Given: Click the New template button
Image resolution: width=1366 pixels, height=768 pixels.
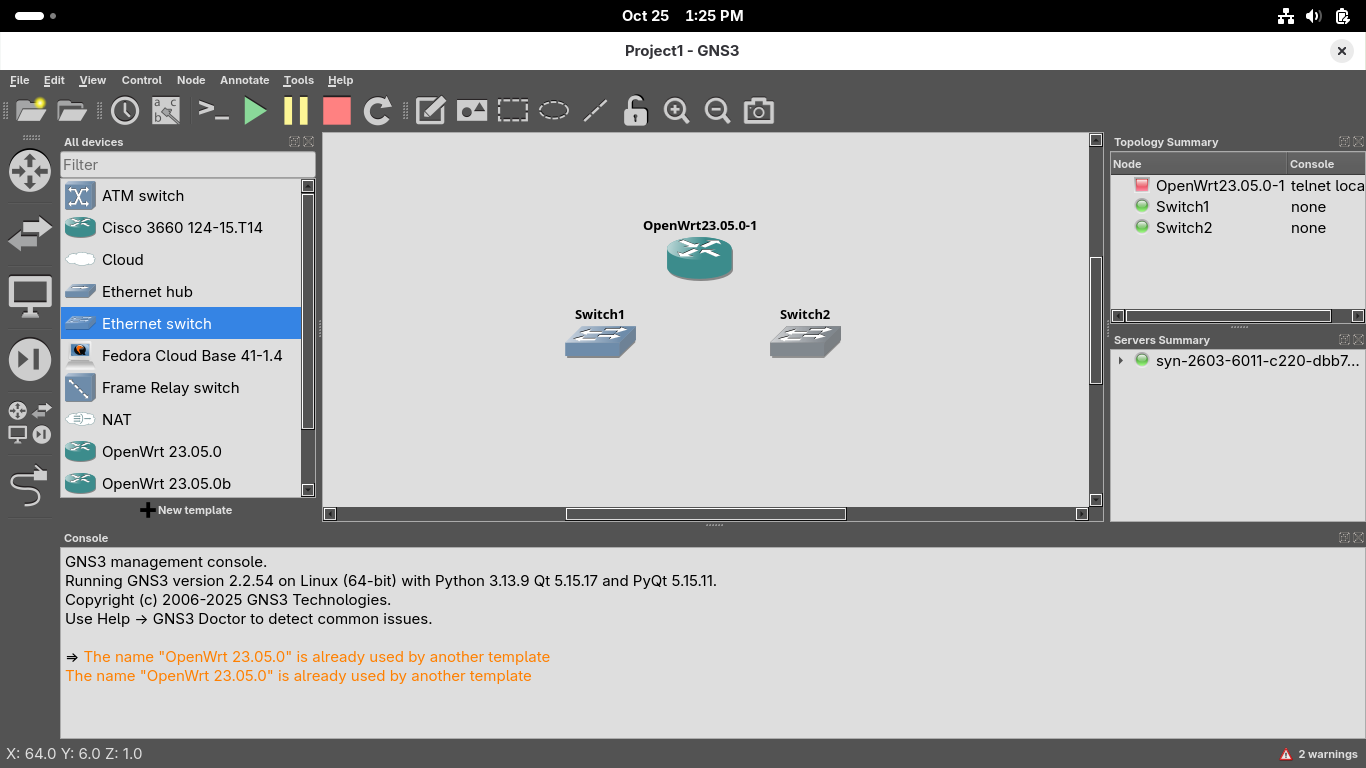Looking at the screenshot, I should point(186,510).
